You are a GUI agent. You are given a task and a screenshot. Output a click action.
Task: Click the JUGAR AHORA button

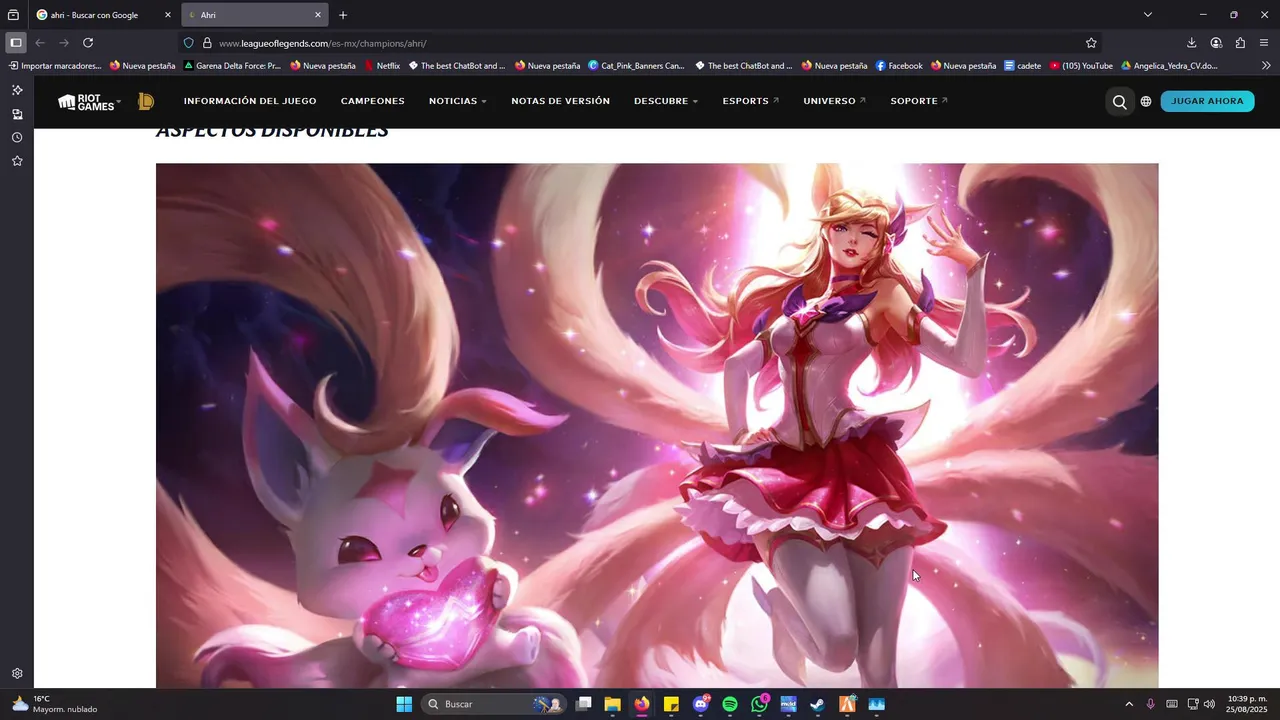coord(1207,101)
